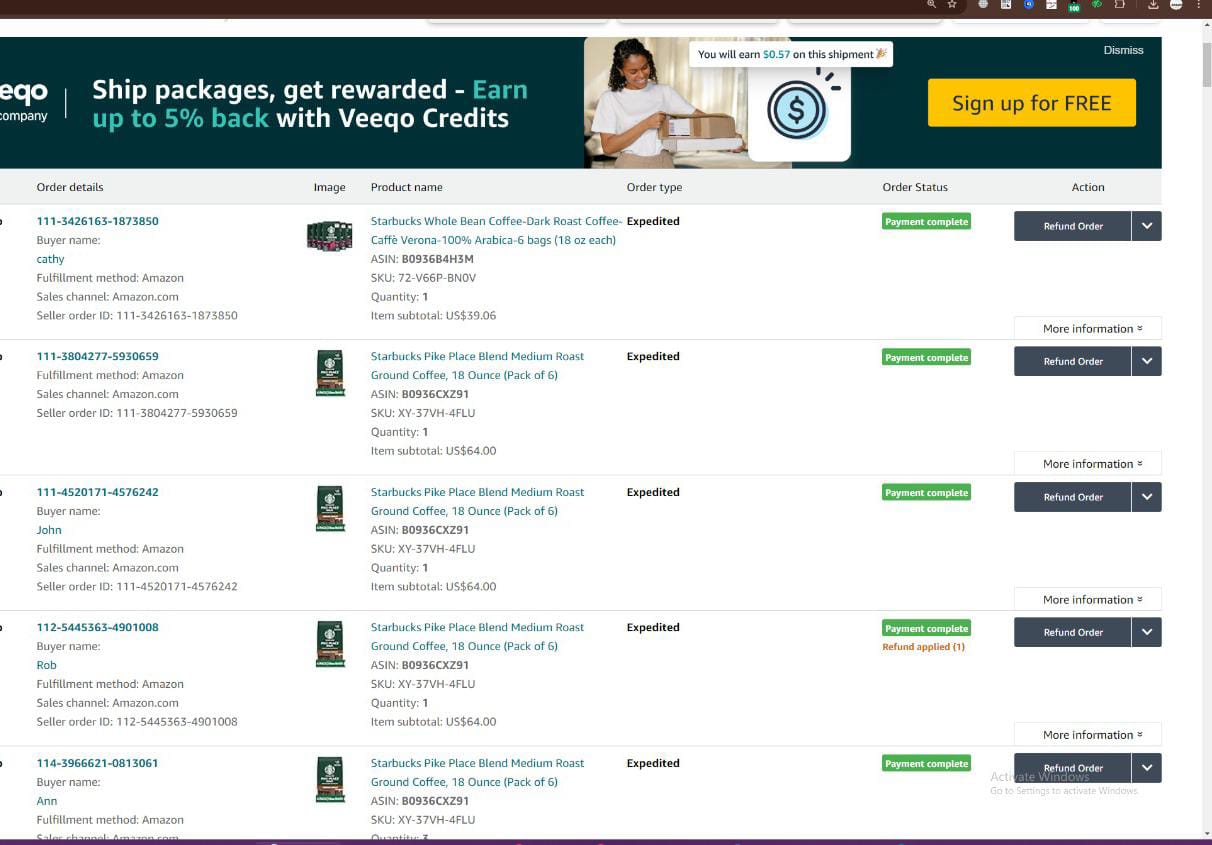Click Refund Order for order 111-4520171-4576242
Screen dimensions: 1212x845
(1072, 497)
